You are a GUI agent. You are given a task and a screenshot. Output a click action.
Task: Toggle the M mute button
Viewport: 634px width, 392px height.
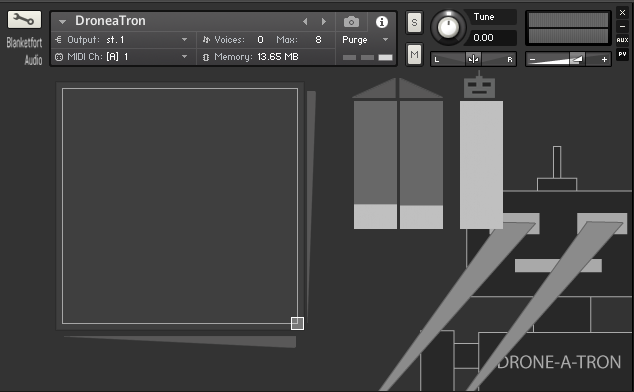click(x=414, y=54)
